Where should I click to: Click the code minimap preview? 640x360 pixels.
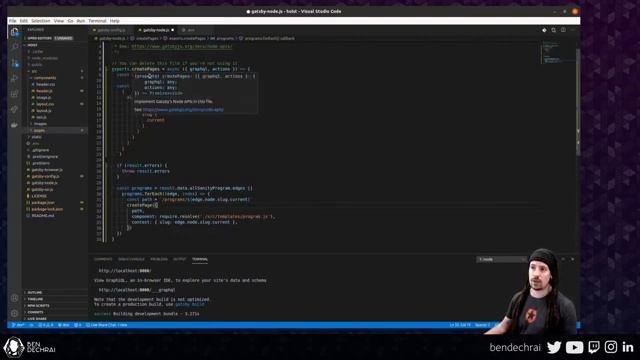[558, 53]
